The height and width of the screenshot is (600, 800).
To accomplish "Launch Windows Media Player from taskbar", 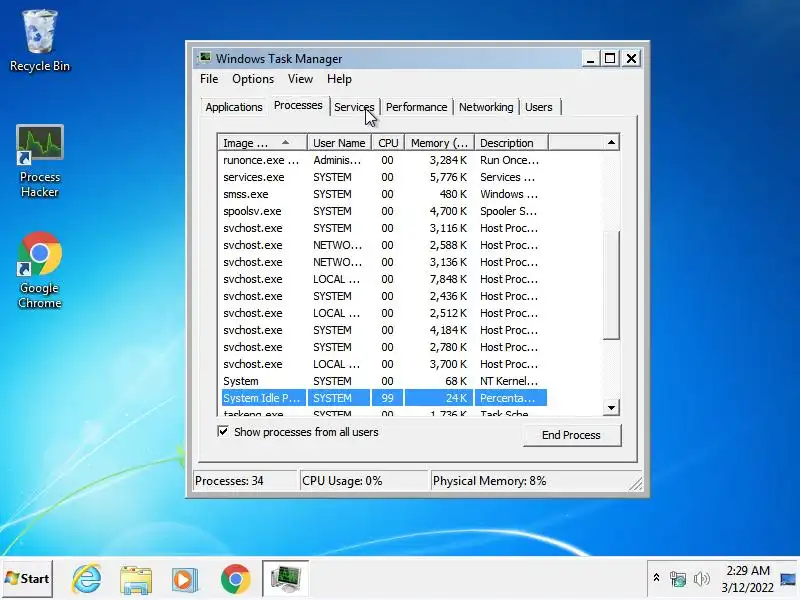I will click(x=185, y=579).
